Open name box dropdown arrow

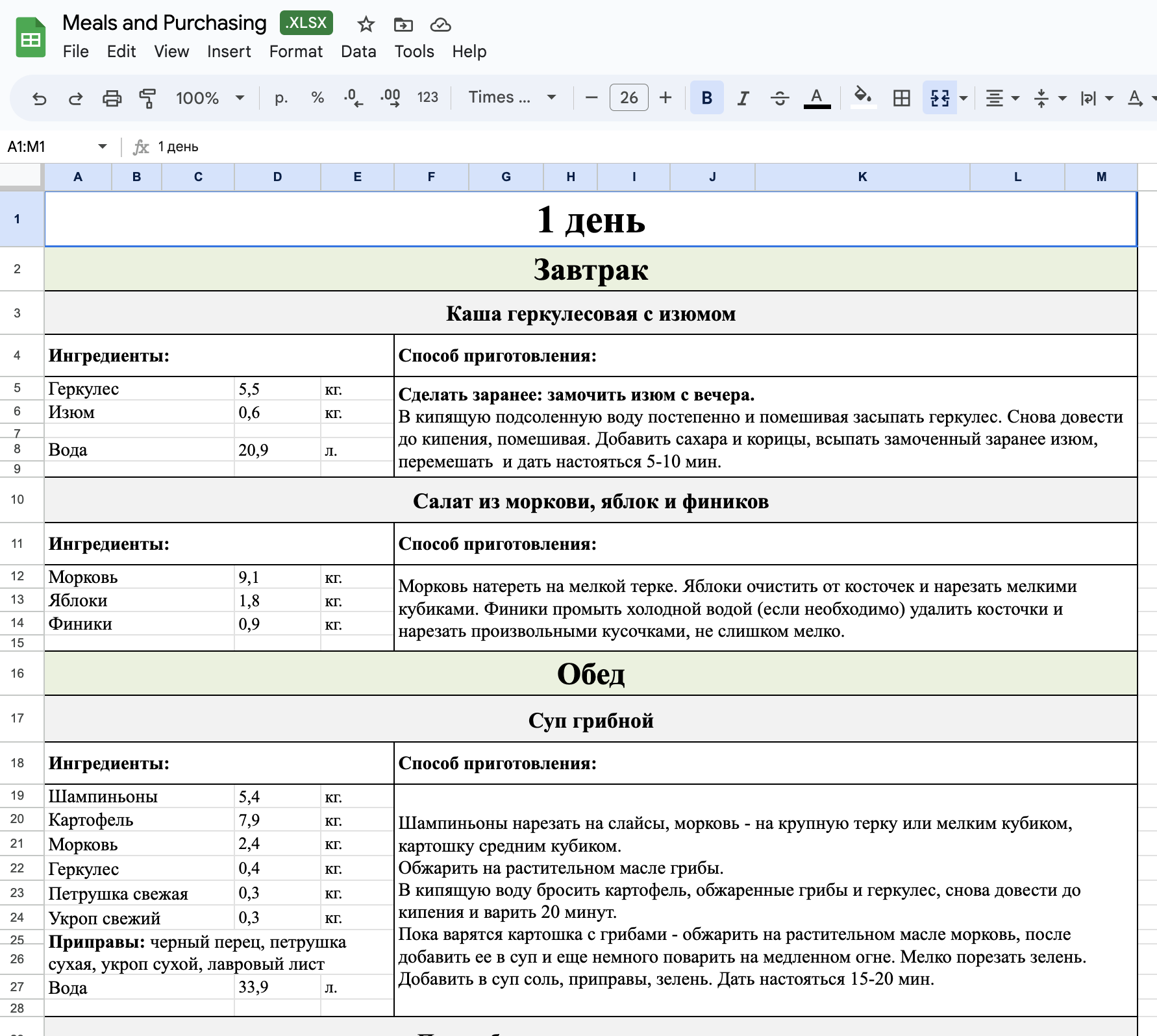pos(103,147)
